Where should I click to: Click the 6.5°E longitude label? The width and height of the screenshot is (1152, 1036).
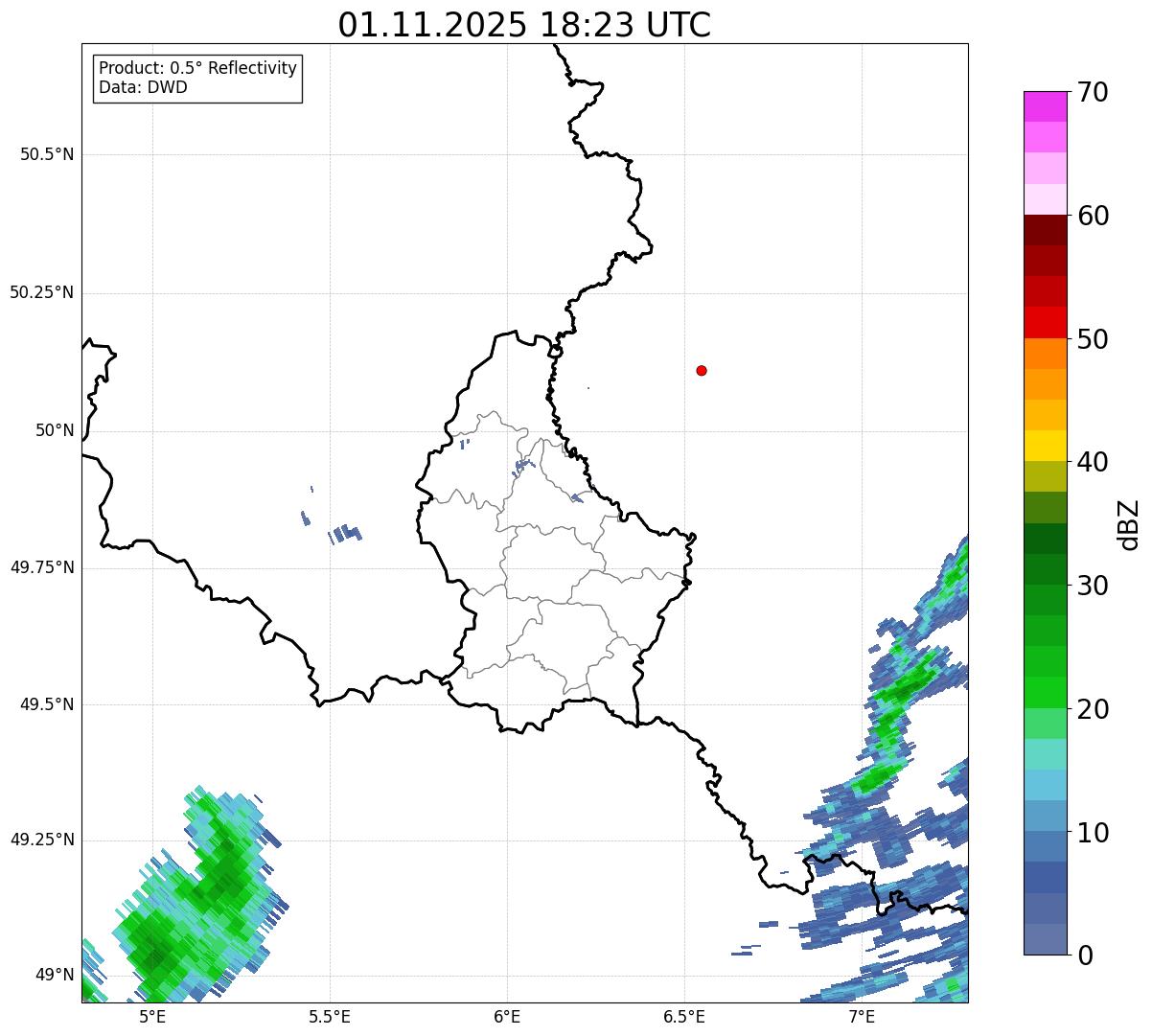684,1016
